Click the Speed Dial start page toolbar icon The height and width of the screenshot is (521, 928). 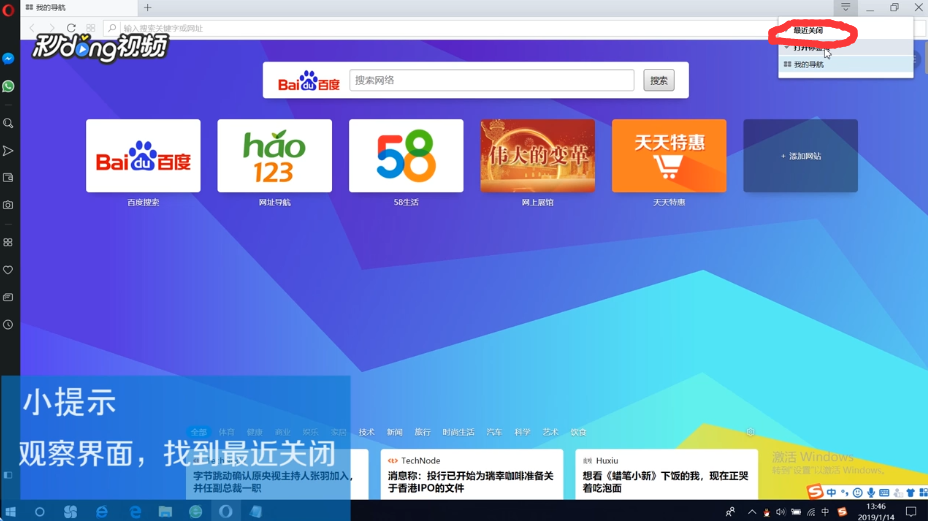coord(91,28)
